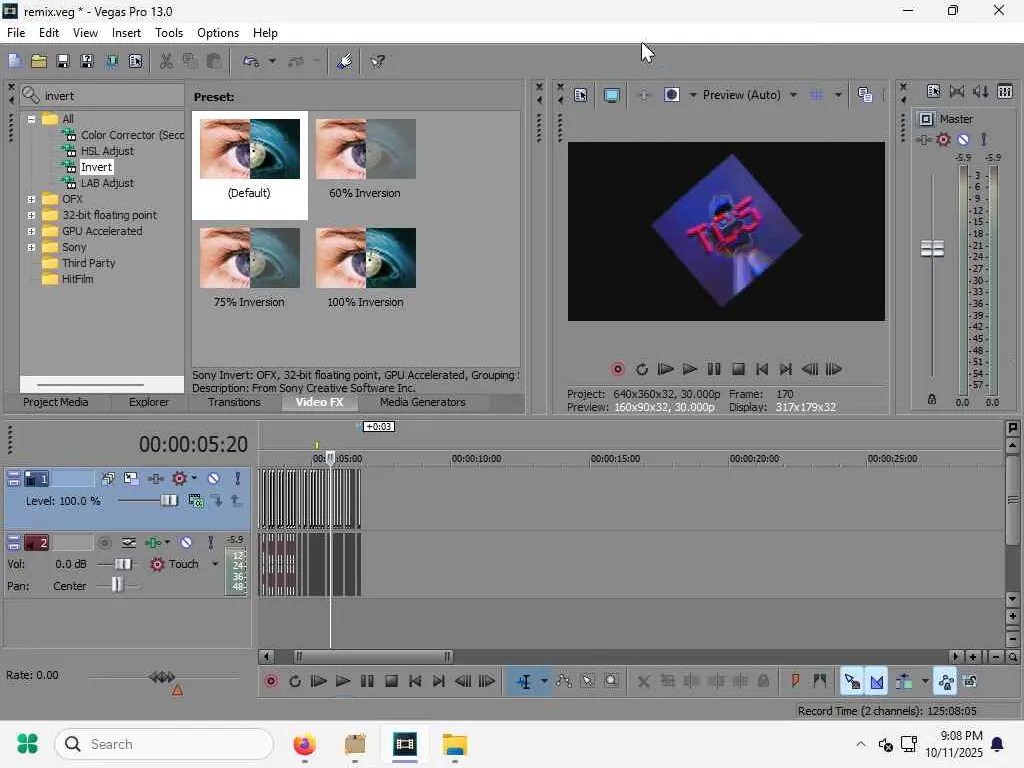Click Stop in the preview window transport
Screen dimensions: 1024x768
(x=738, y=370)
